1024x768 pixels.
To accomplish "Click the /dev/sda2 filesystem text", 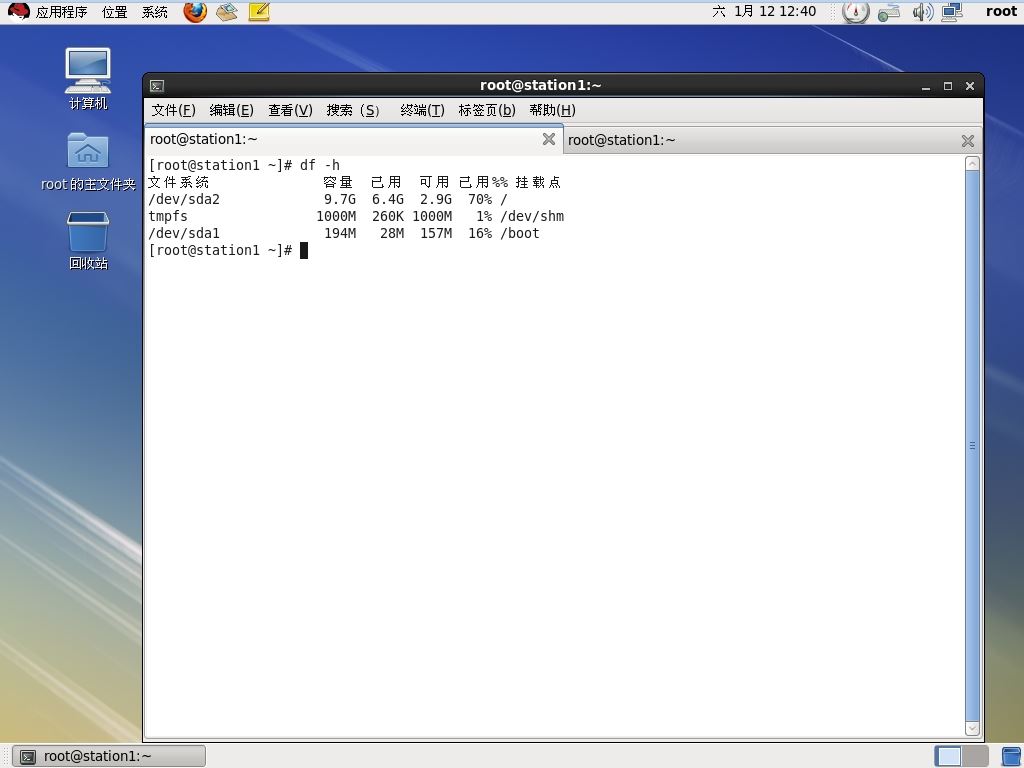I will [184, 199].
